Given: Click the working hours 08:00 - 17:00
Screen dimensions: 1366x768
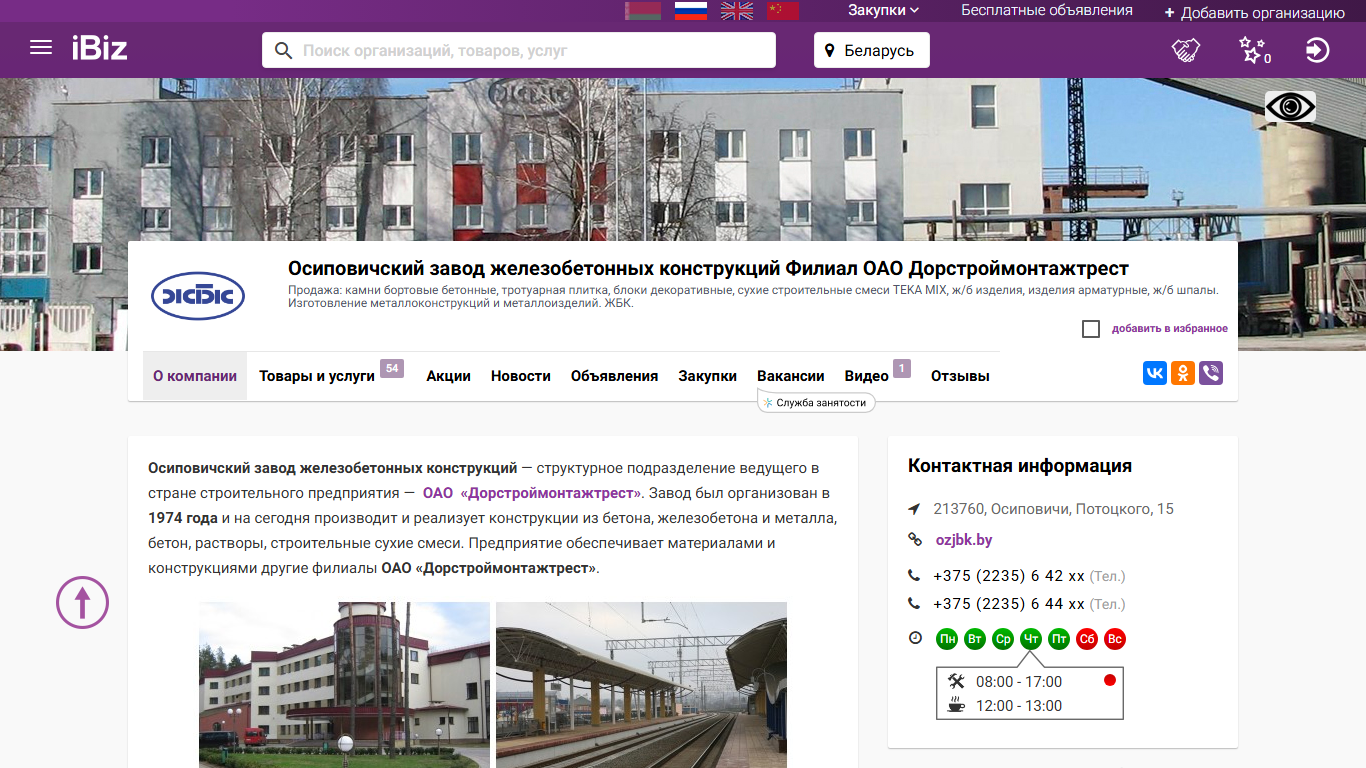Looking at the screenshot, I should [x=1019, y=682].
